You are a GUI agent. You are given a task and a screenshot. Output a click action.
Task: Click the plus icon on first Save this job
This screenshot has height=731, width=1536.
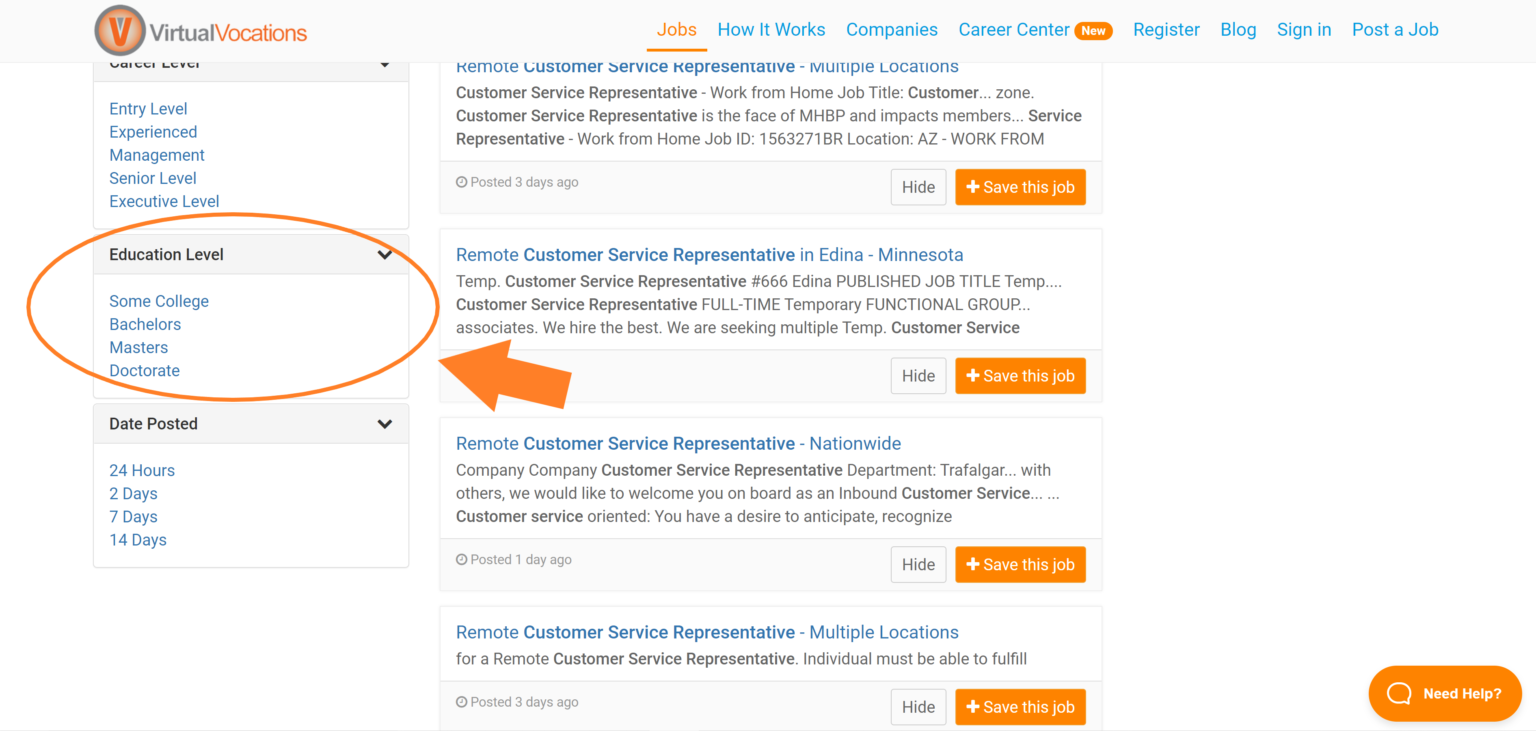(973, 187)
